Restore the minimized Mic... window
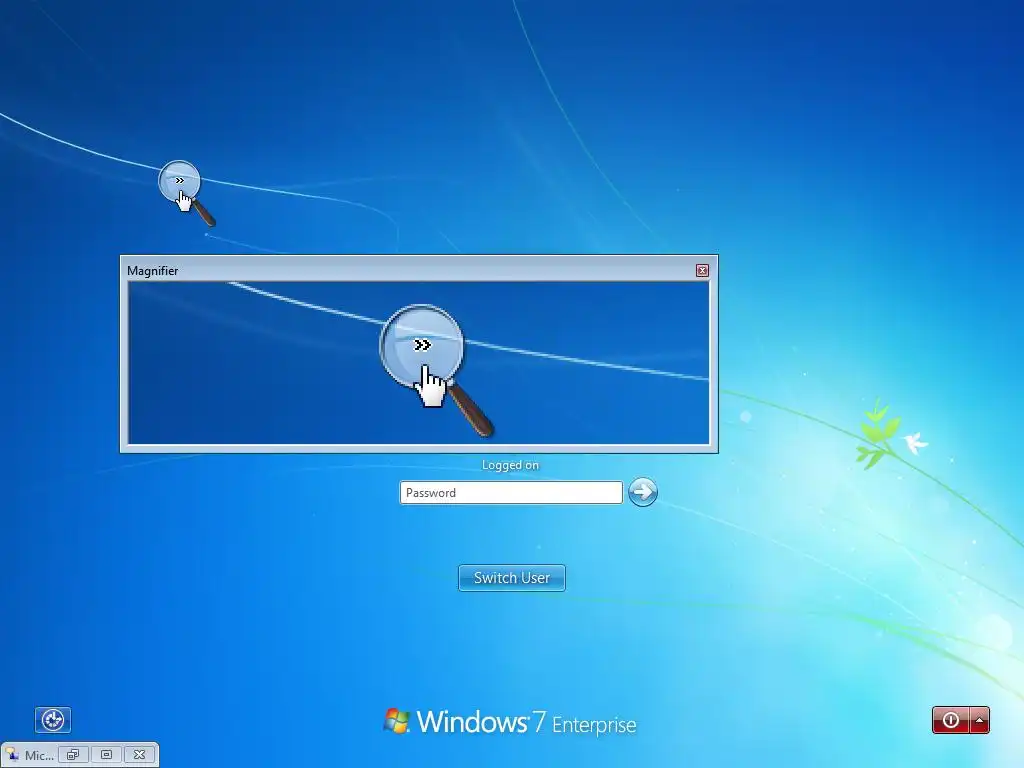The image size is (1024, 768). point(73,755)
